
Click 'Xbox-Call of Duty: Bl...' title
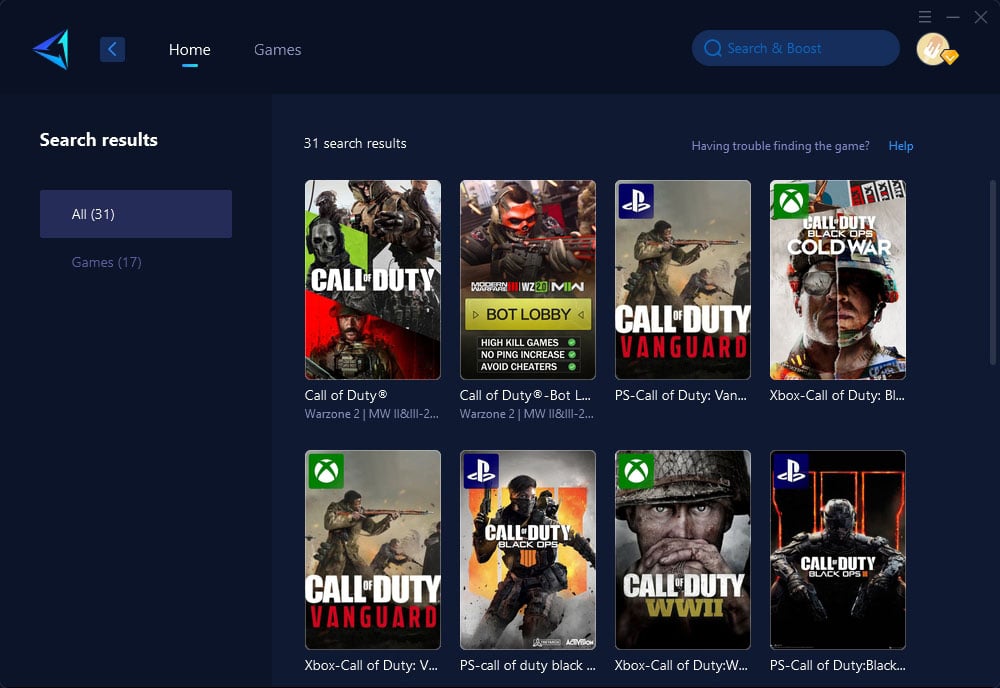click(x=837, y=395)
